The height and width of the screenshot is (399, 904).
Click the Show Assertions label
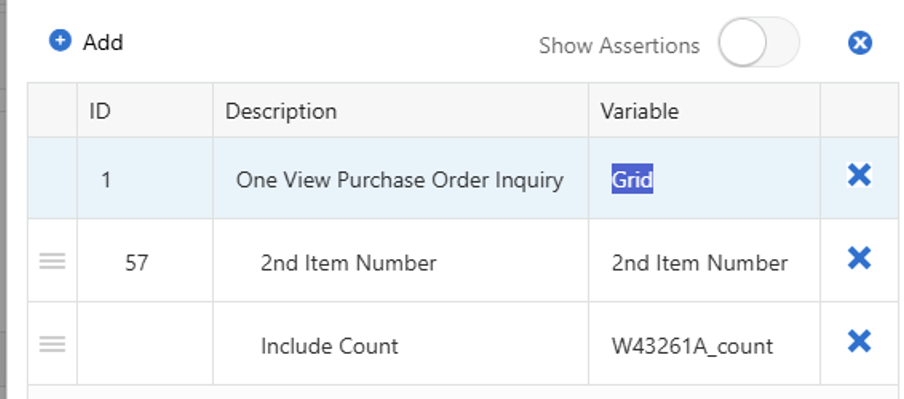pyautogui.click(x=619, y=46)
